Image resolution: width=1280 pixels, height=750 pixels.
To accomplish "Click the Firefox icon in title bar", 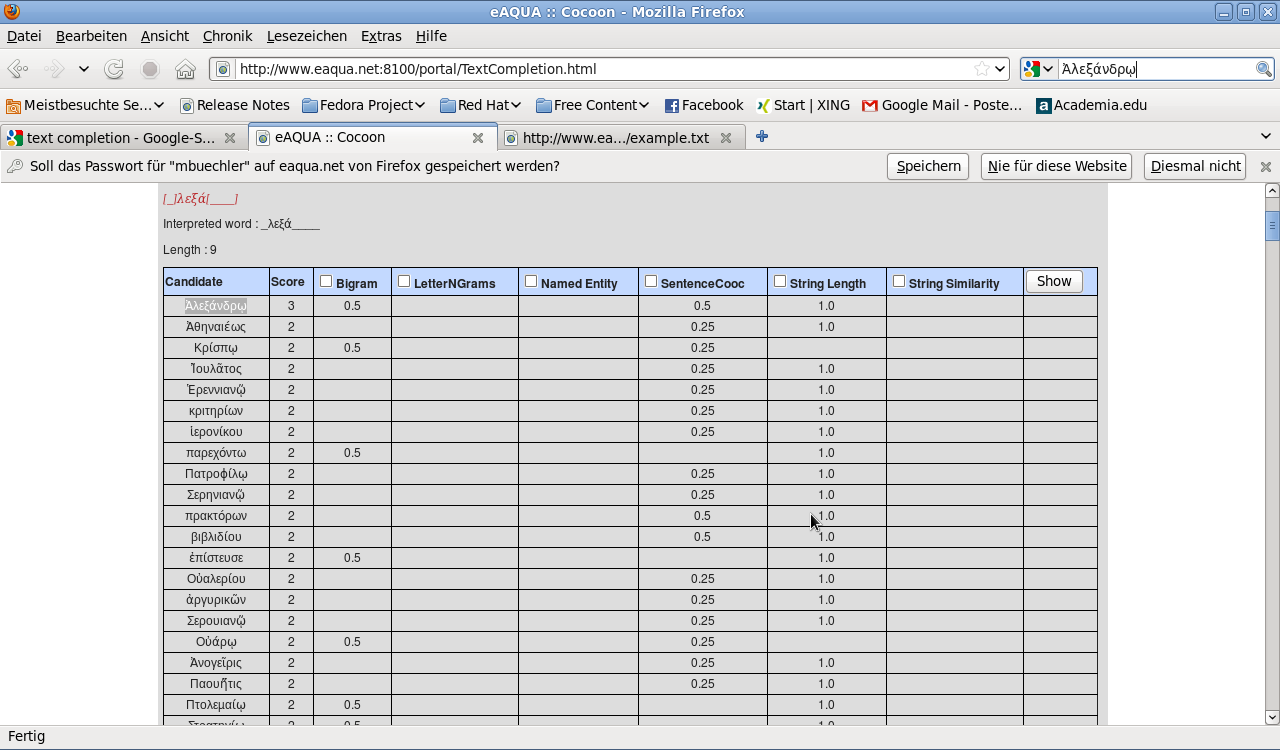I will (11, 12).
